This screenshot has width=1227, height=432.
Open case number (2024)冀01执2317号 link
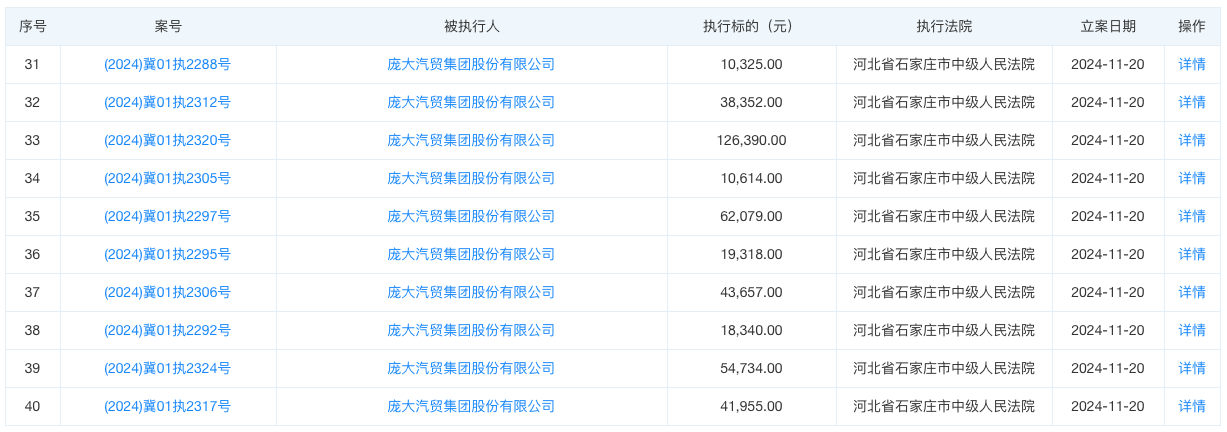(168, 406)
